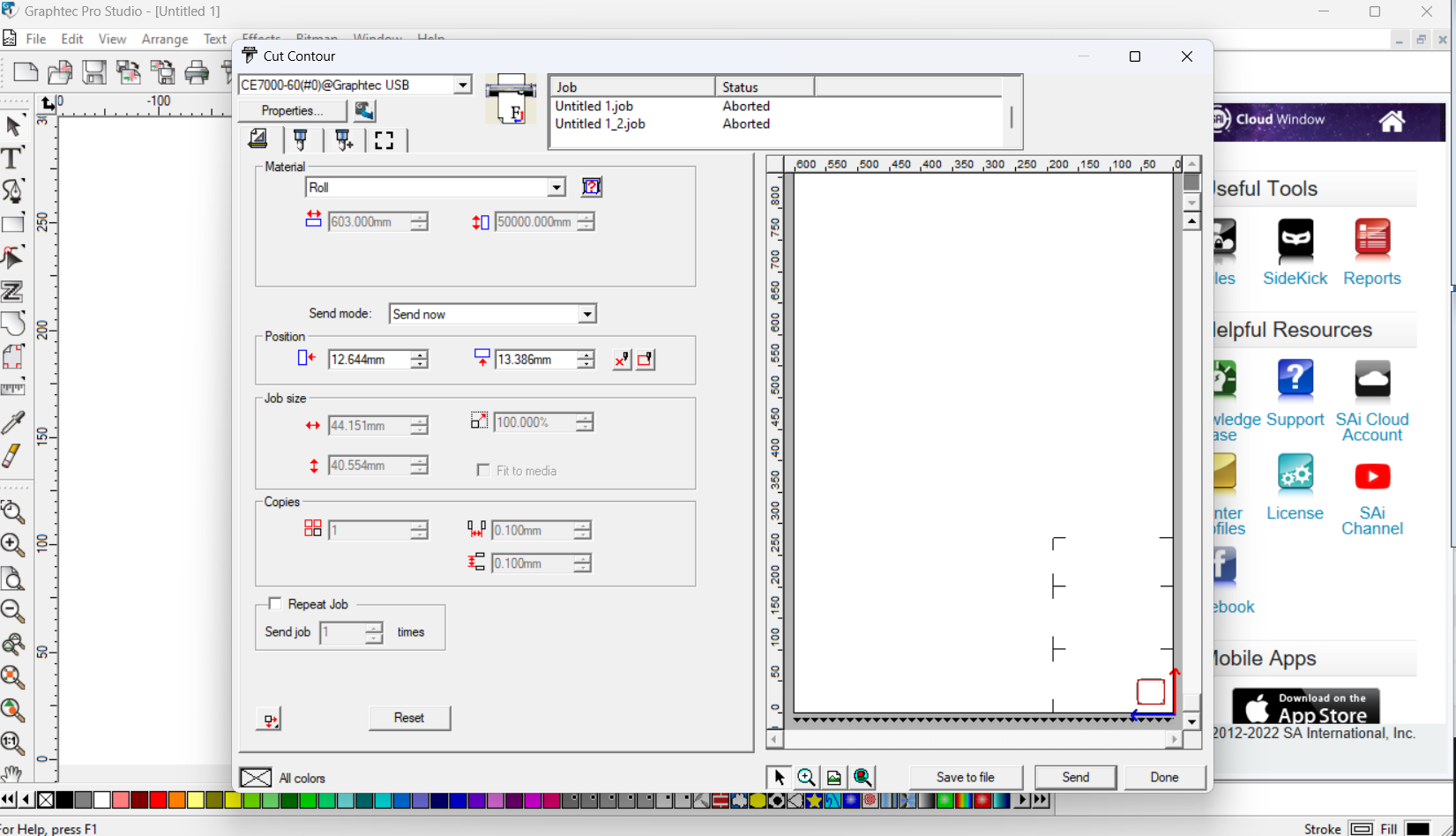Image resolution: width=1456 pixels, height=836 pixels.
Task: Select the Measure ruler tool
Action: pyautogui.click(x=12, y=389)
